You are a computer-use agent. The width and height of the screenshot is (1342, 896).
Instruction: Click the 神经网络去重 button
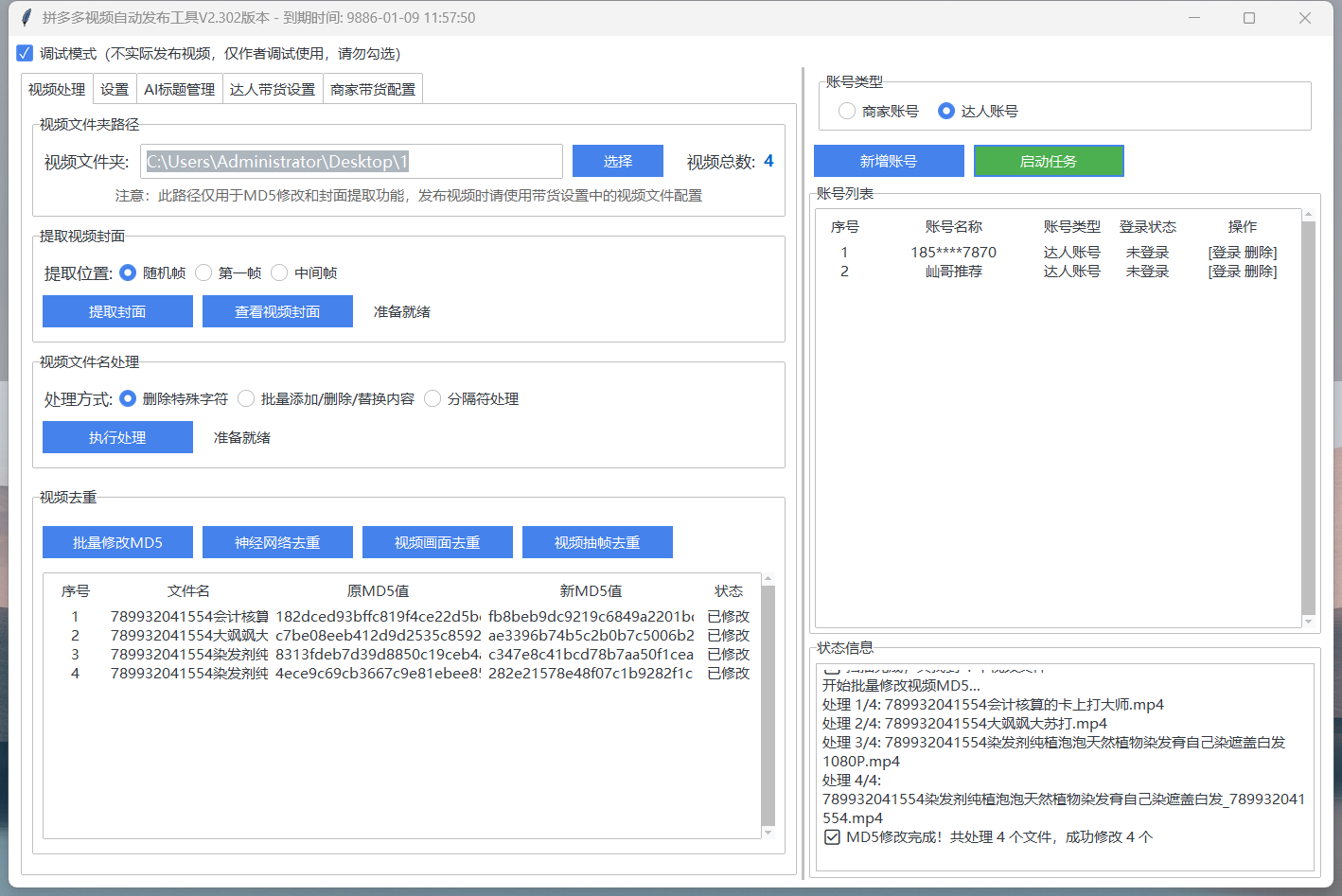(x=277, y=542)
